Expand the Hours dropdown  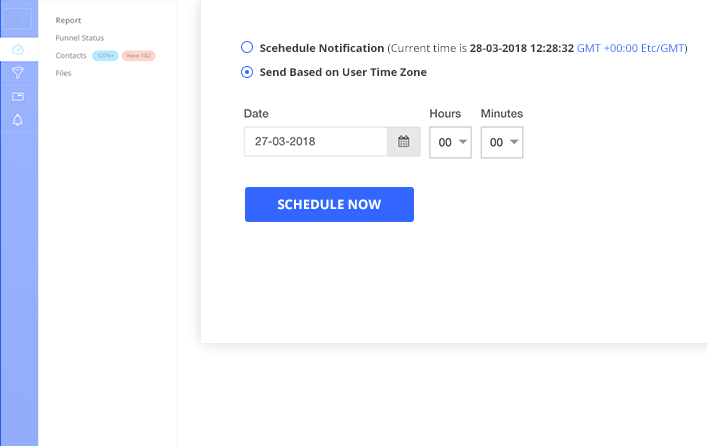449,142
